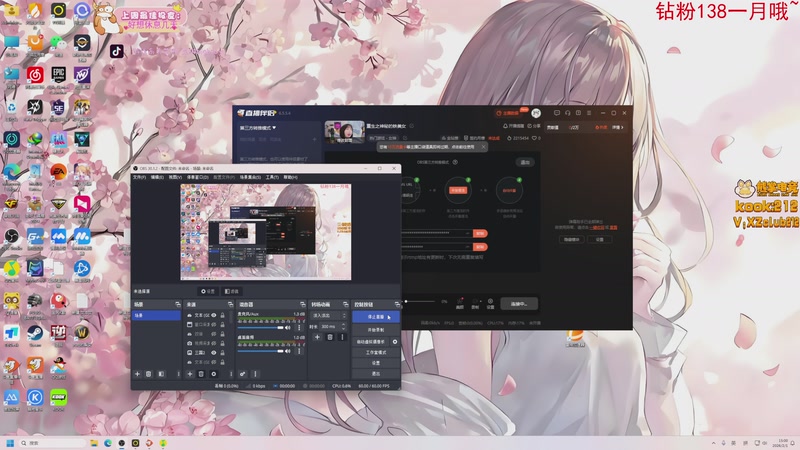Toggle visibility eye of the first source row
Viewport: 800px width, 450px height.
tap(214, 315)
